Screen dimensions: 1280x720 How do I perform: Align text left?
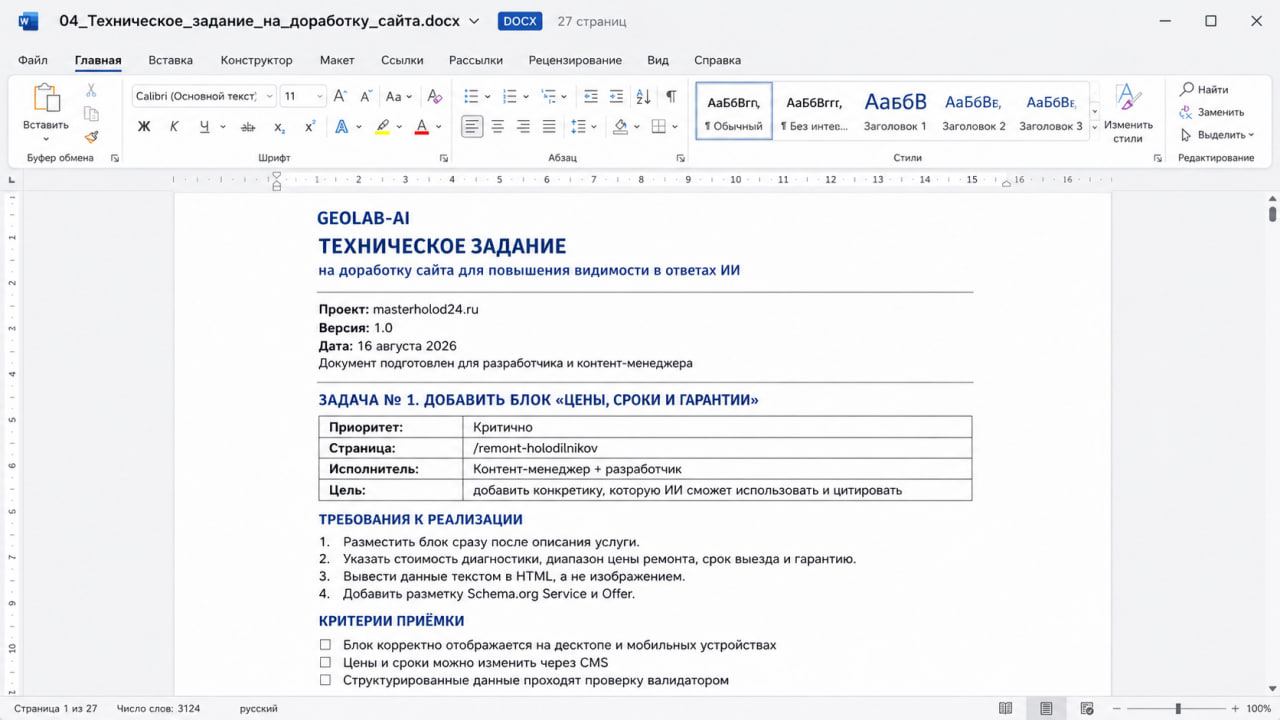point(472,127)
